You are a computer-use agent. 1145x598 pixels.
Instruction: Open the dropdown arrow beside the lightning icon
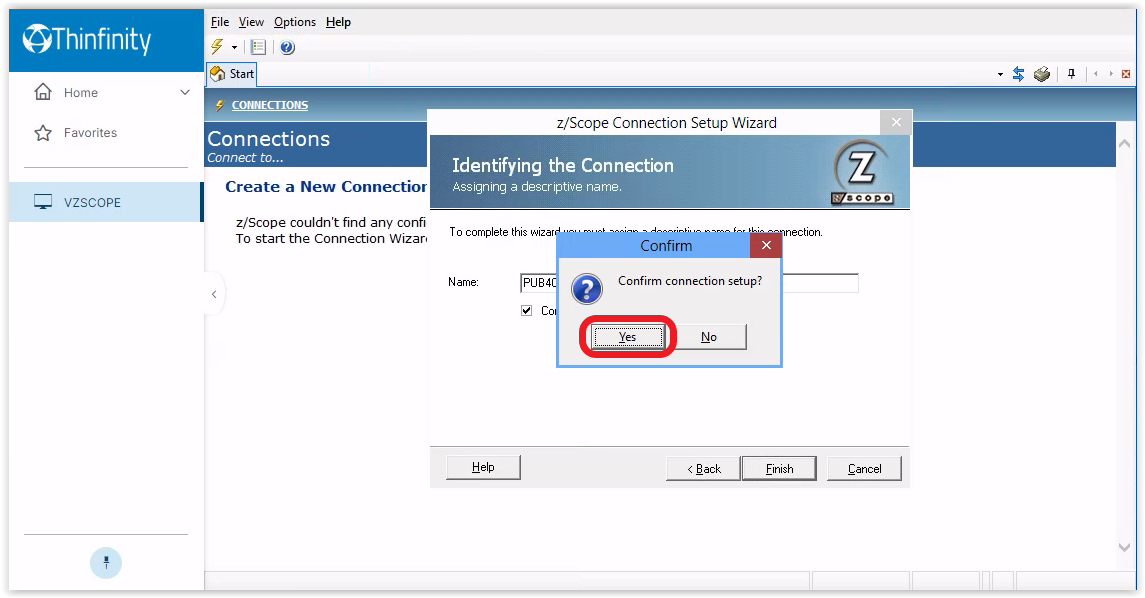coord(234,47)
